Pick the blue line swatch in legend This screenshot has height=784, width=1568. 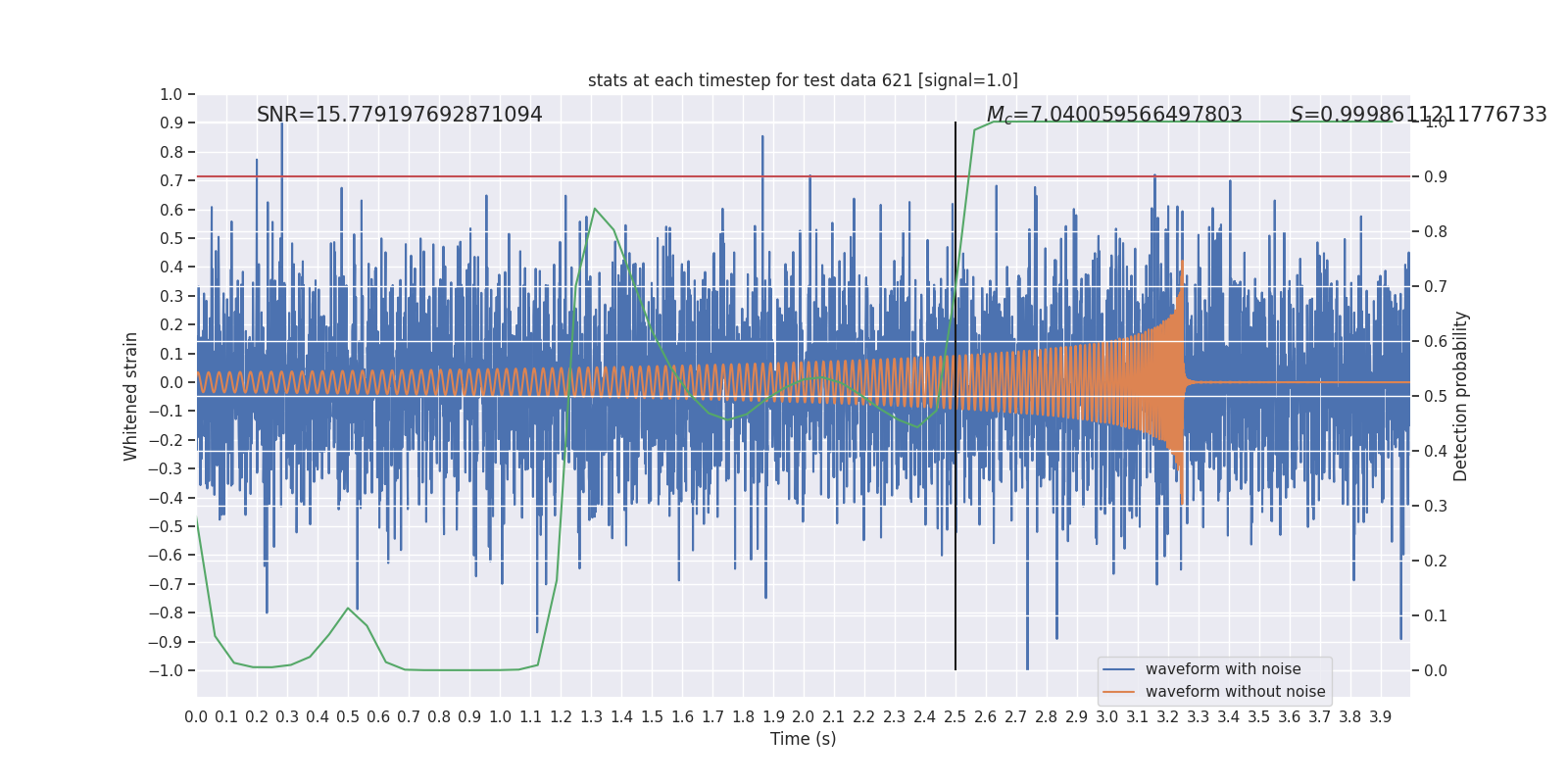coord(1118,669)
